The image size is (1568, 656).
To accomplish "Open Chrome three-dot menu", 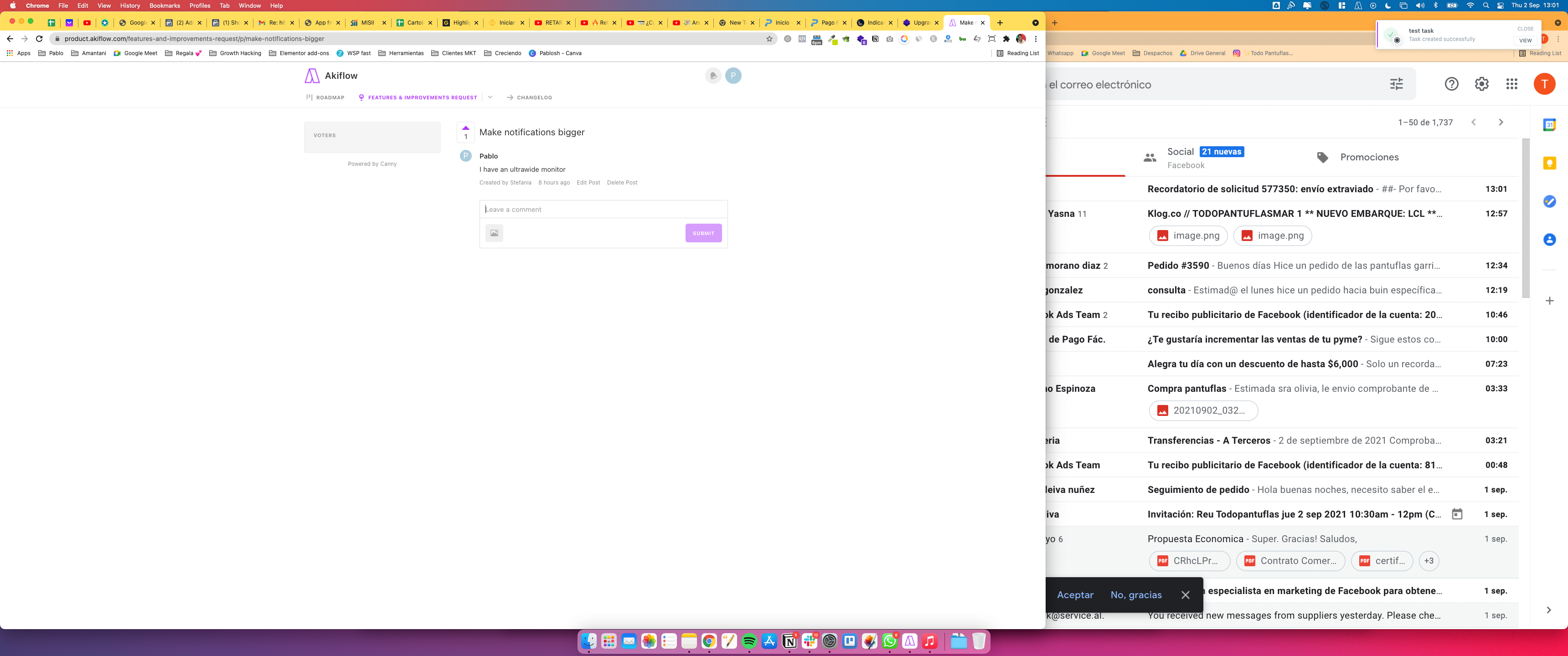I will (1036, 39).
